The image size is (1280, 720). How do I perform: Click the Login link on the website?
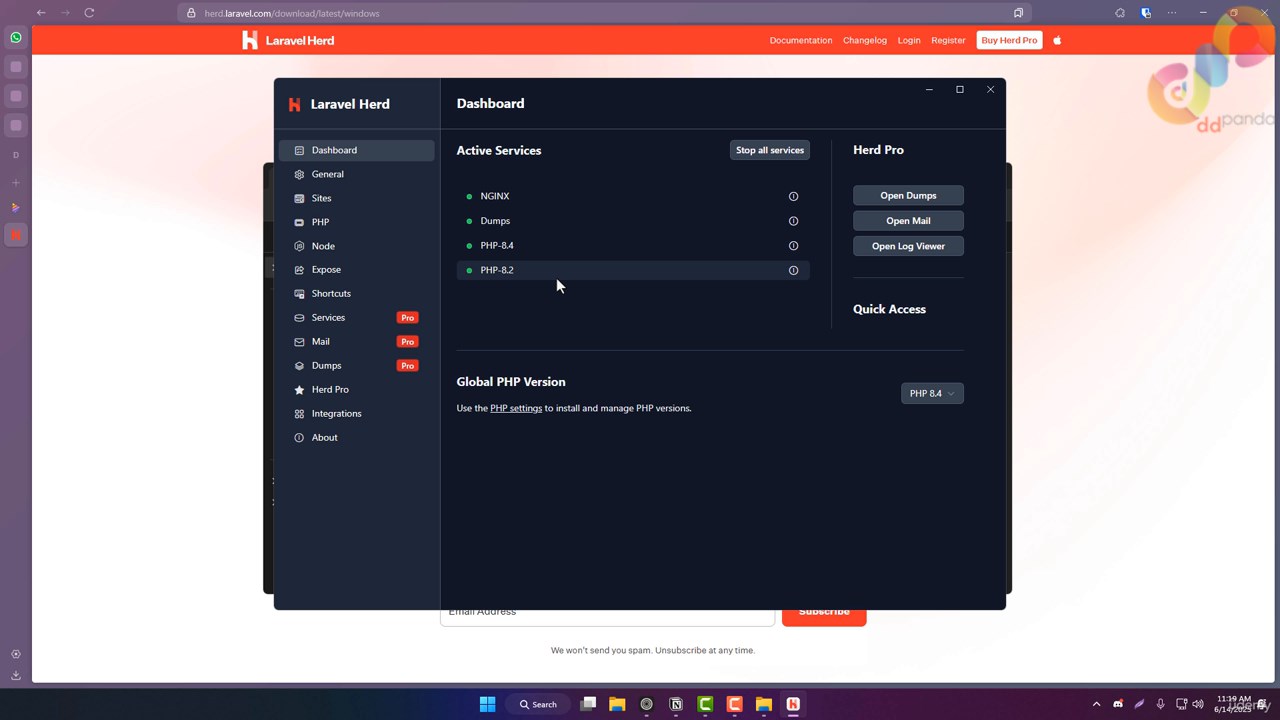point(909,40)
